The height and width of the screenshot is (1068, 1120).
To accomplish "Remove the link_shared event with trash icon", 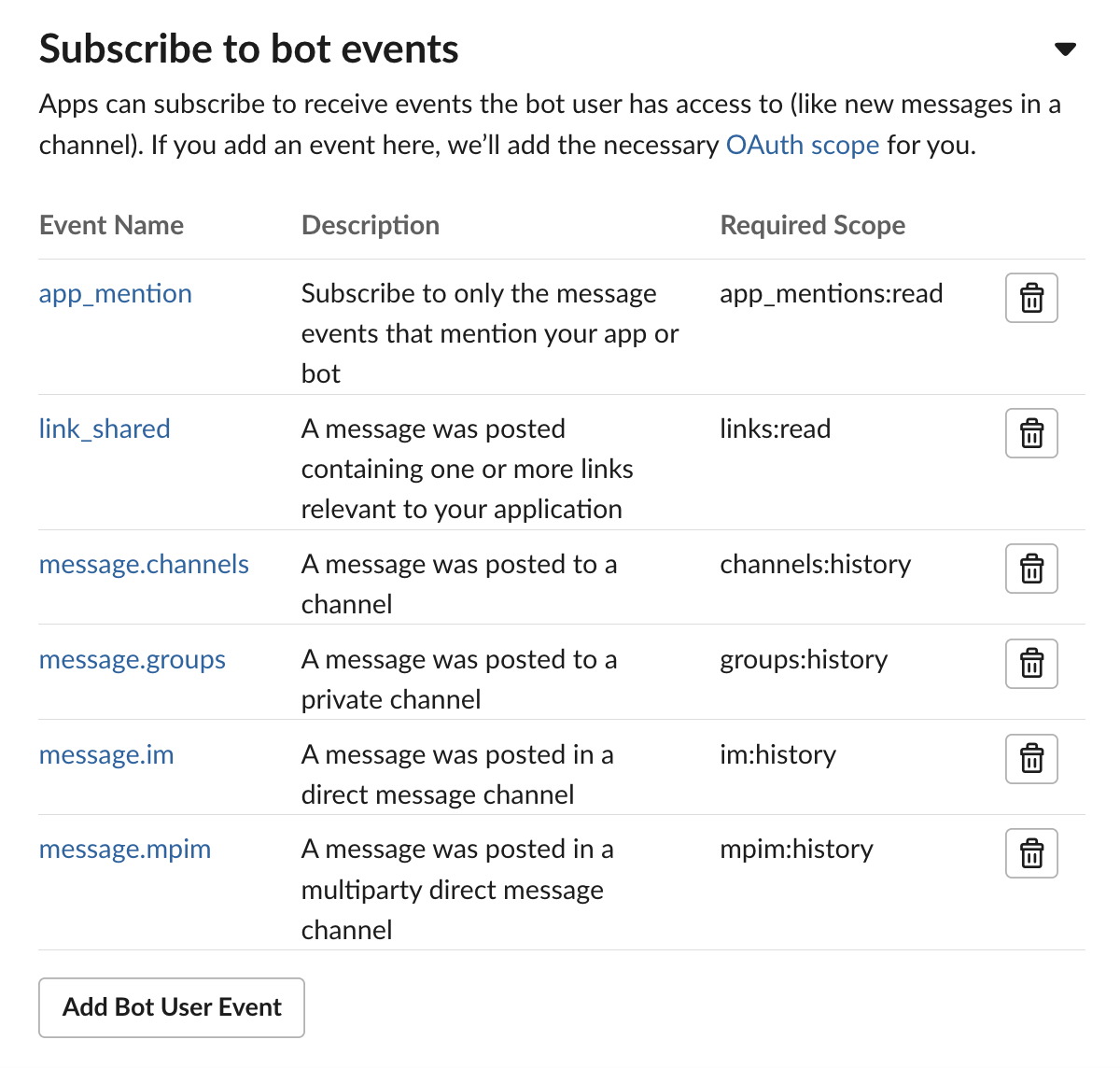I will (x=1031, y=433).
